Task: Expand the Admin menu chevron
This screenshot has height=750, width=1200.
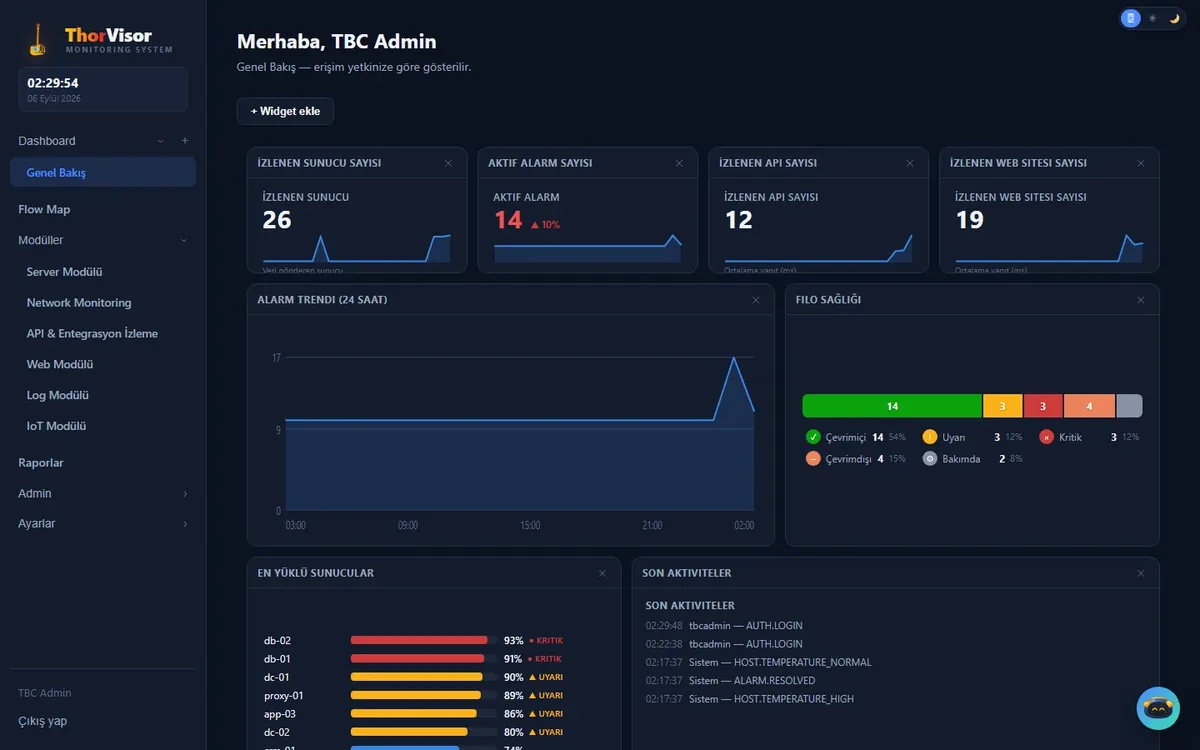Action: click(x=185, y=494)
